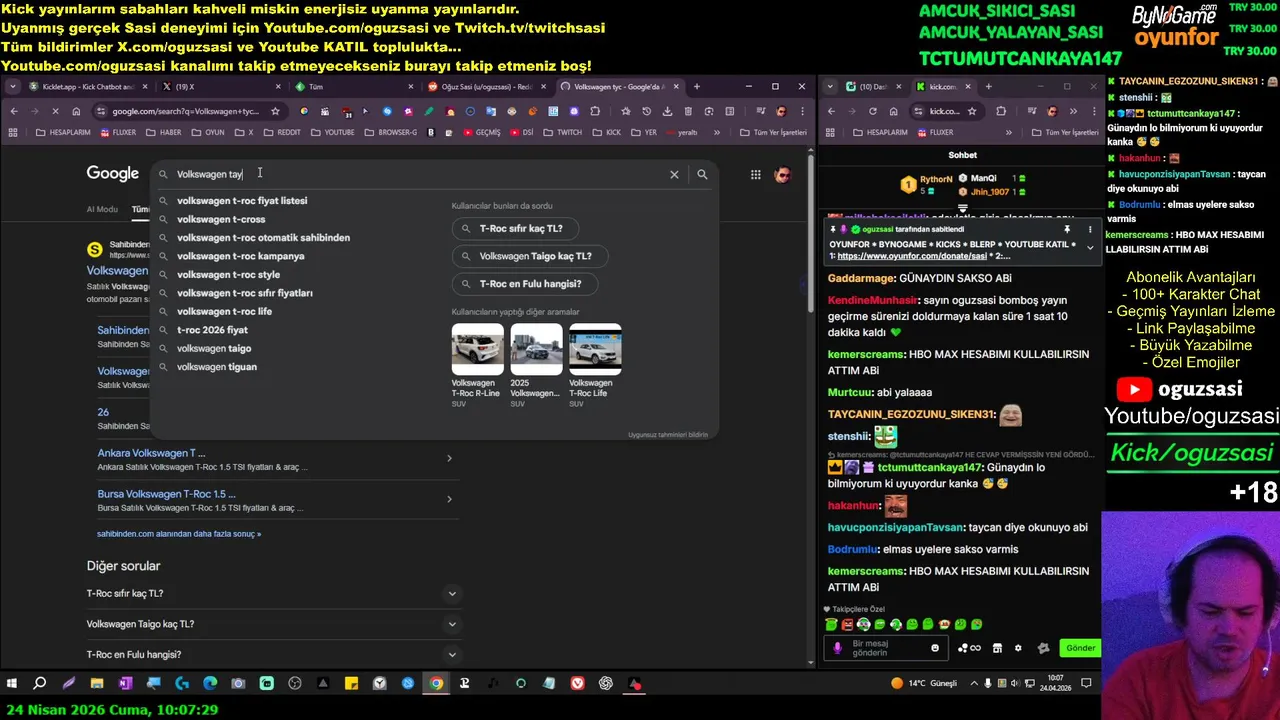Open Windows taskbar search
1280x720 pixels.
coord(40,684)
